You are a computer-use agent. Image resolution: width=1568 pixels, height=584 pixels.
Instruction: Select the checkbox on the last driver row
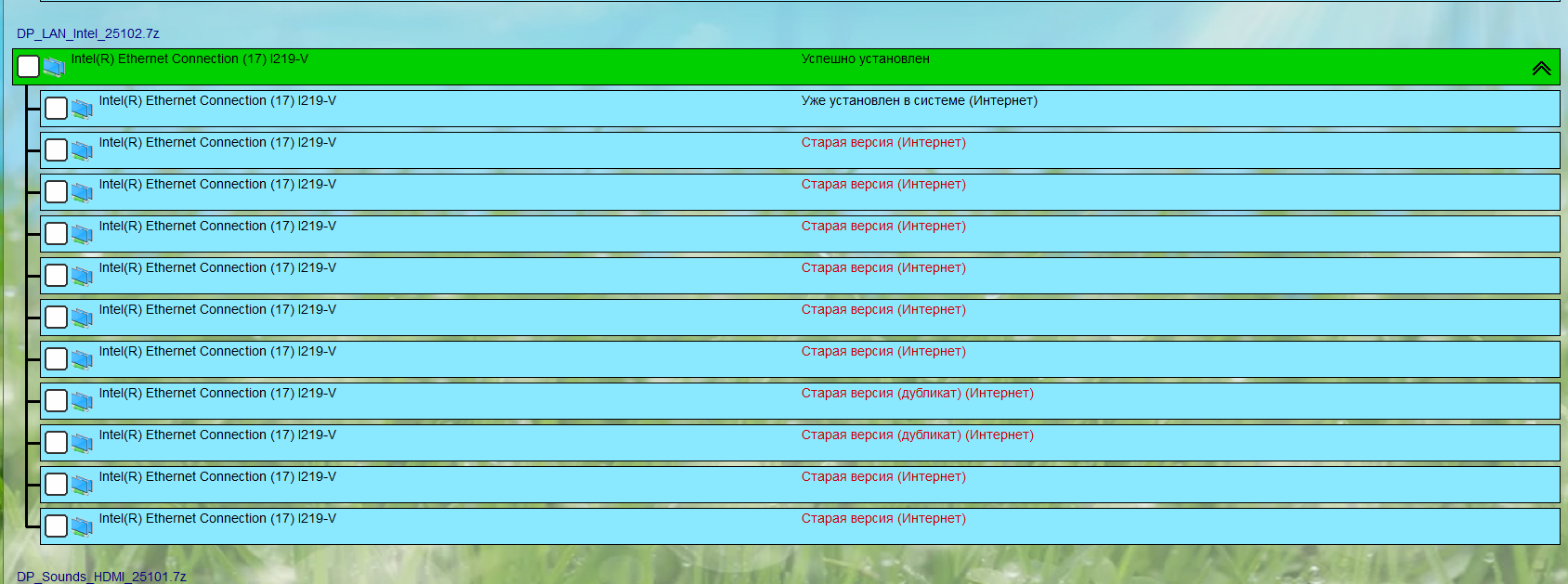[x=57, y=526]
